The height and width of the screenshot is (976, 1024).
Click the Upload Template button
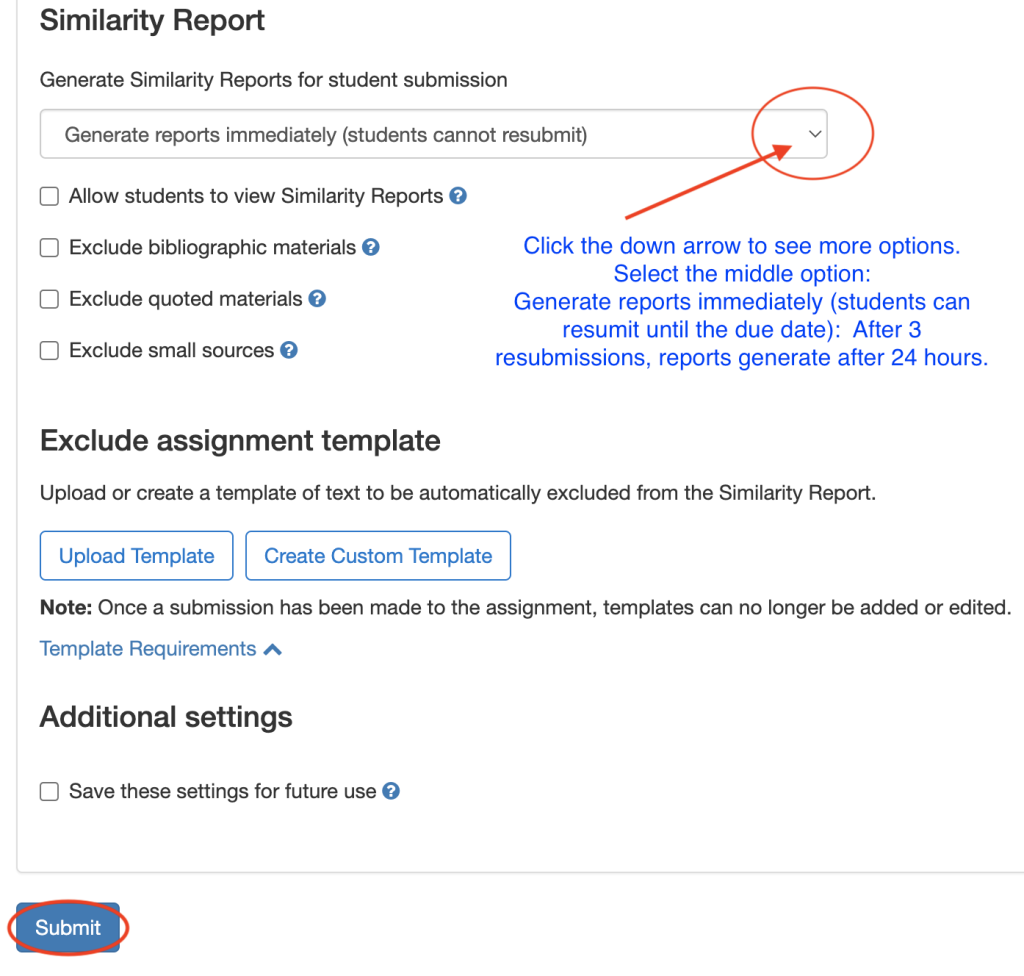click(x=136, y=556)
